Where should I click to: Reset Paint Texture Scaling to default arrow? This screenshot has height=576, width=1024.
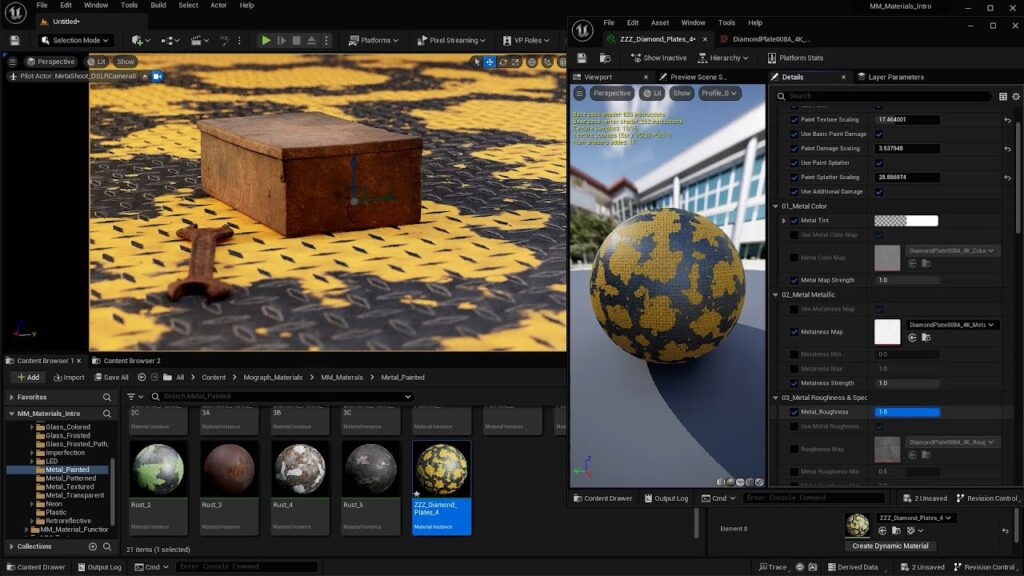click(x=1008, y=120)
